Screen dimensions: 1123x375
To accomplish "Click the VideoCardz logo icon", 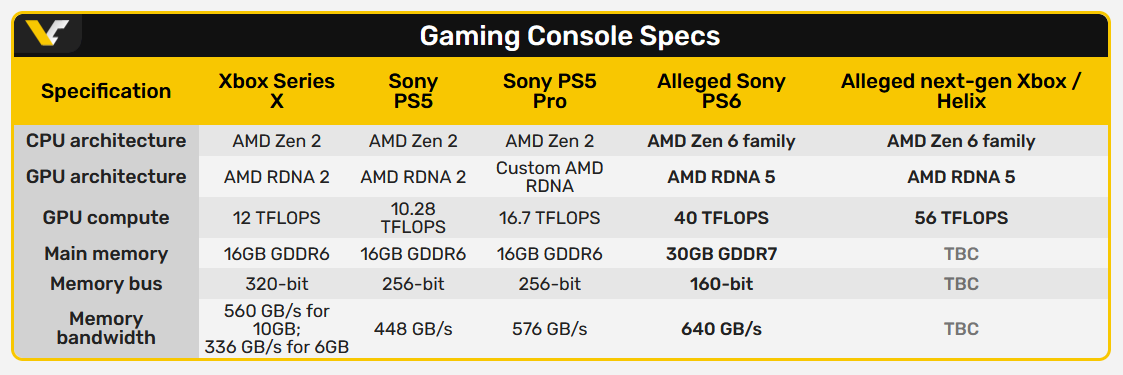I will pyautogui.click(x=48, y=34).
